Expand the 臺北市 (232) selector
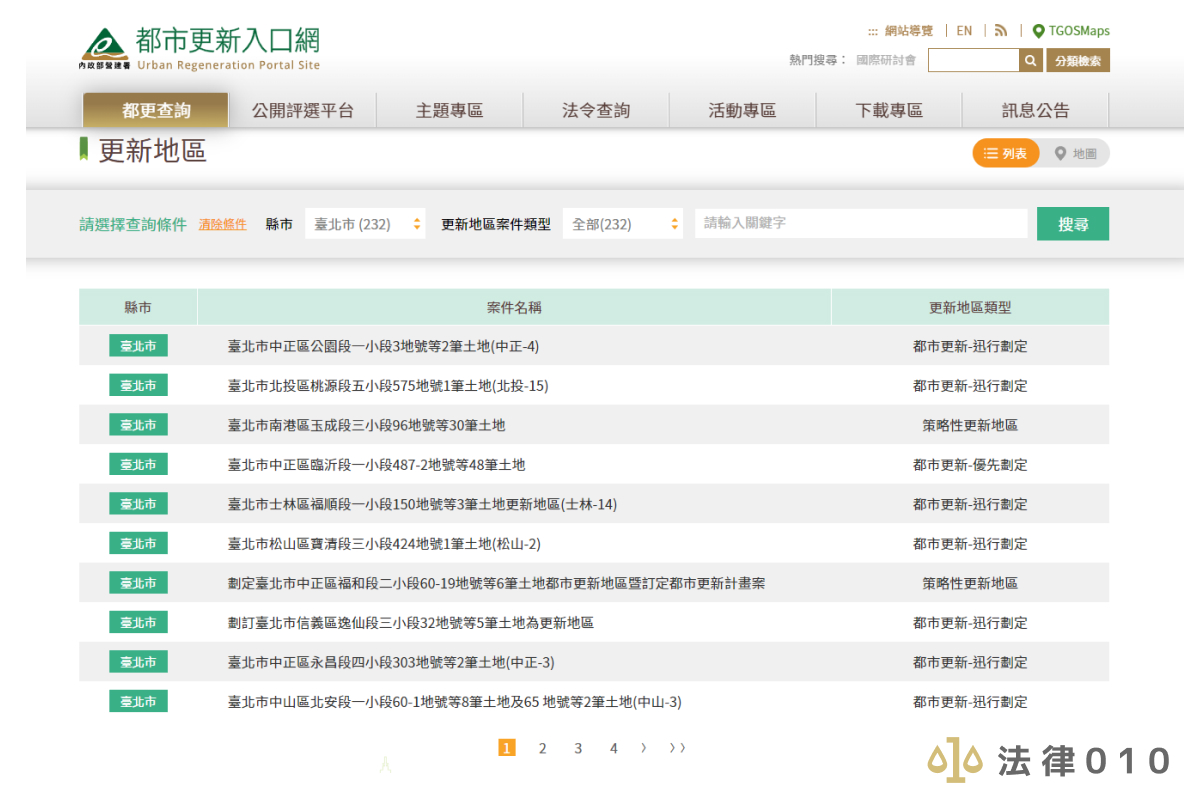Screen dimensions: 1200x800 365,223
